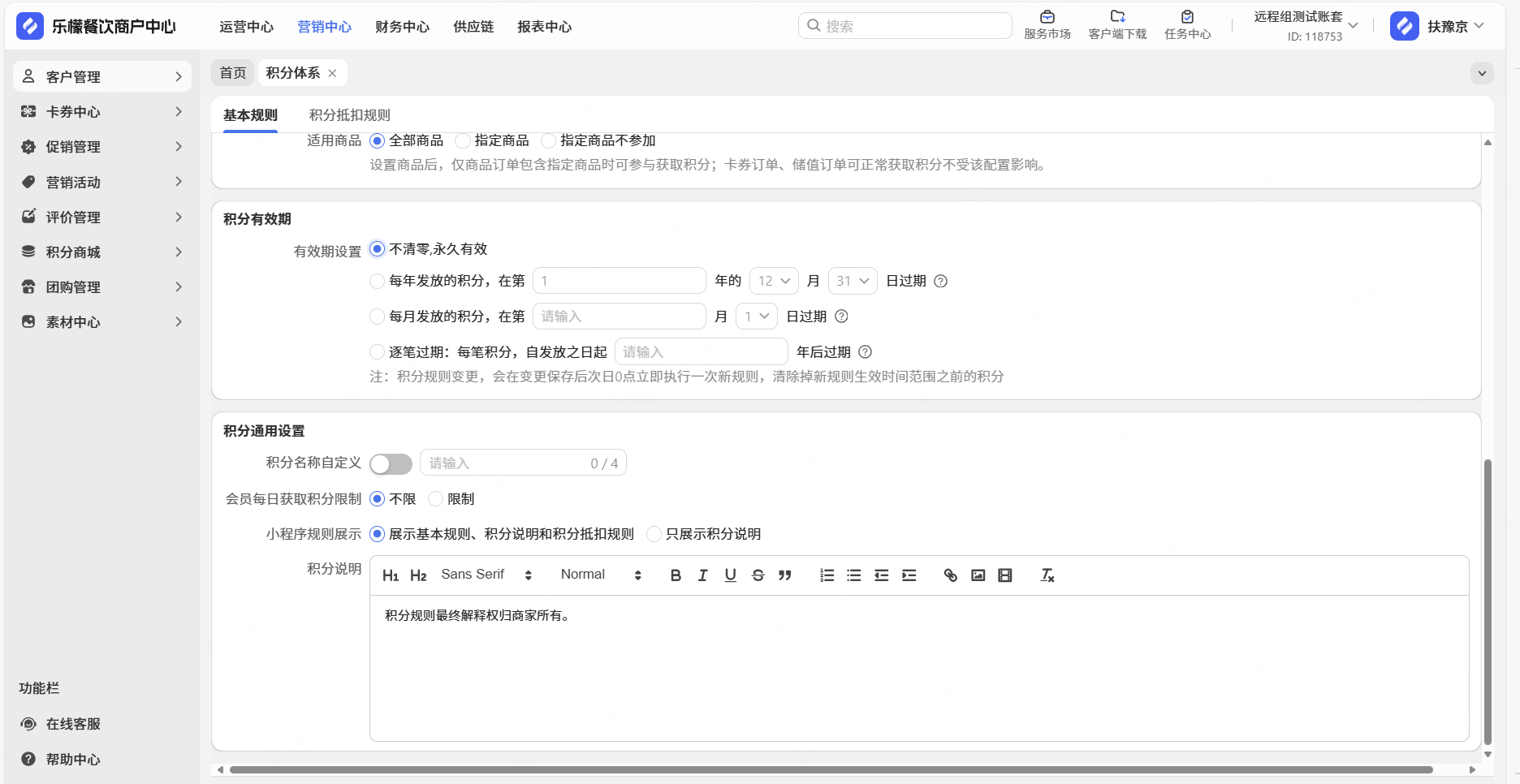
Task: Insert an image into 积分说明 editor
Action: (x=978, y=575)
